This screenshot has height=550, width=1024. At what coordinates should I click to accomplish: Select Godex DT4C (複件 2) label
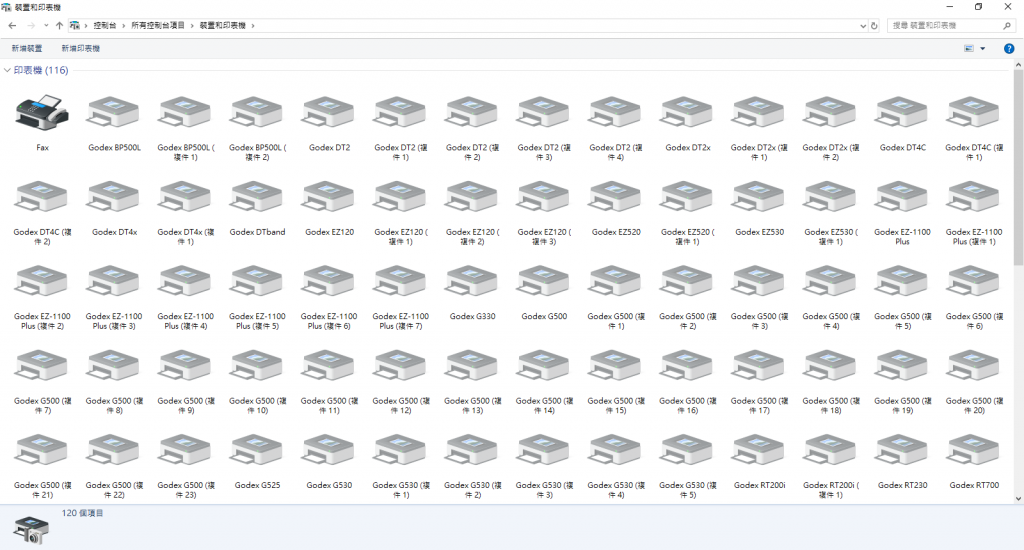point(42,236)
